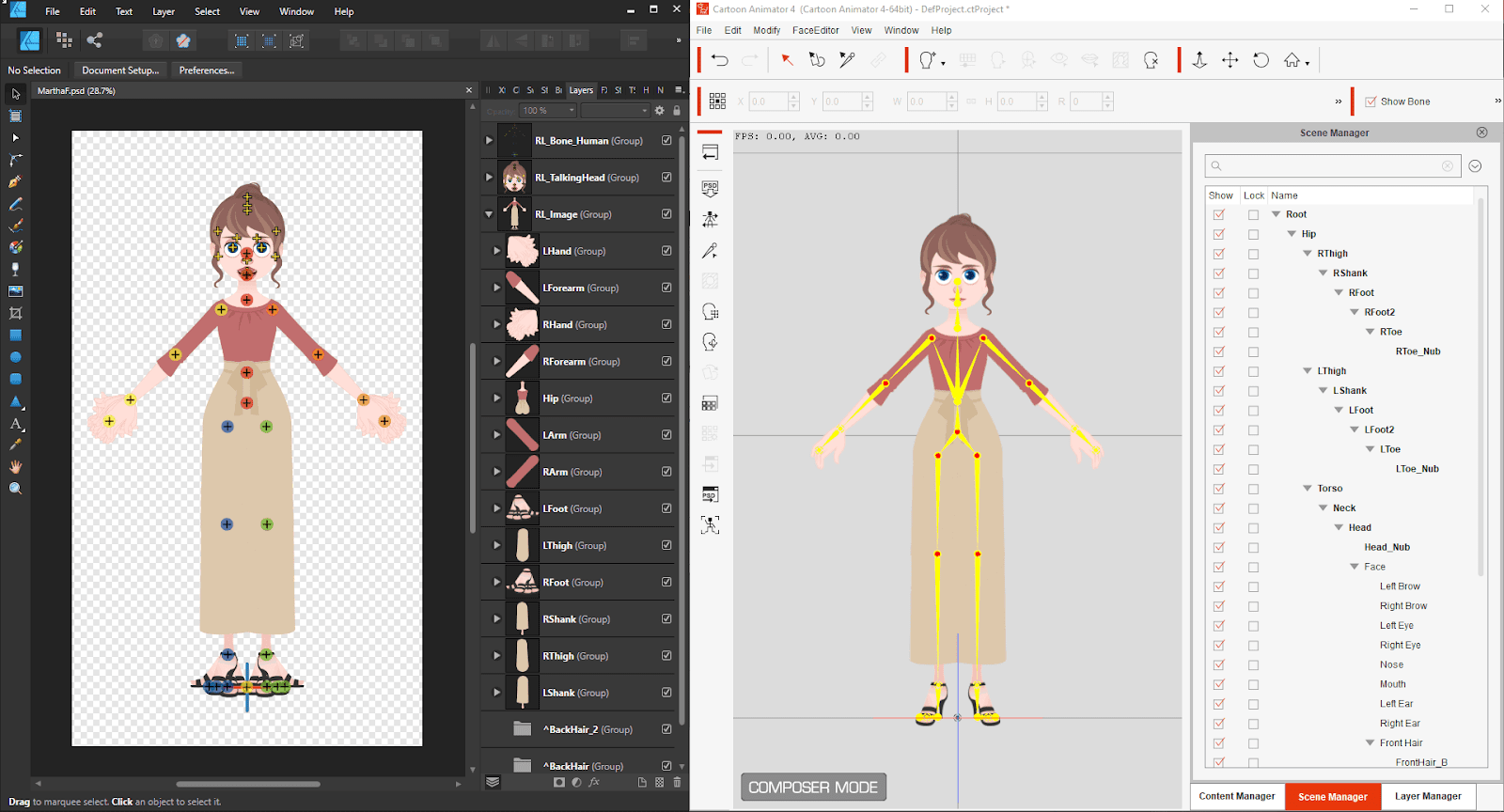
Task: Toggle visibility checkbox of Hip layer
Action: pyautogui.click(x=666, y=398)
